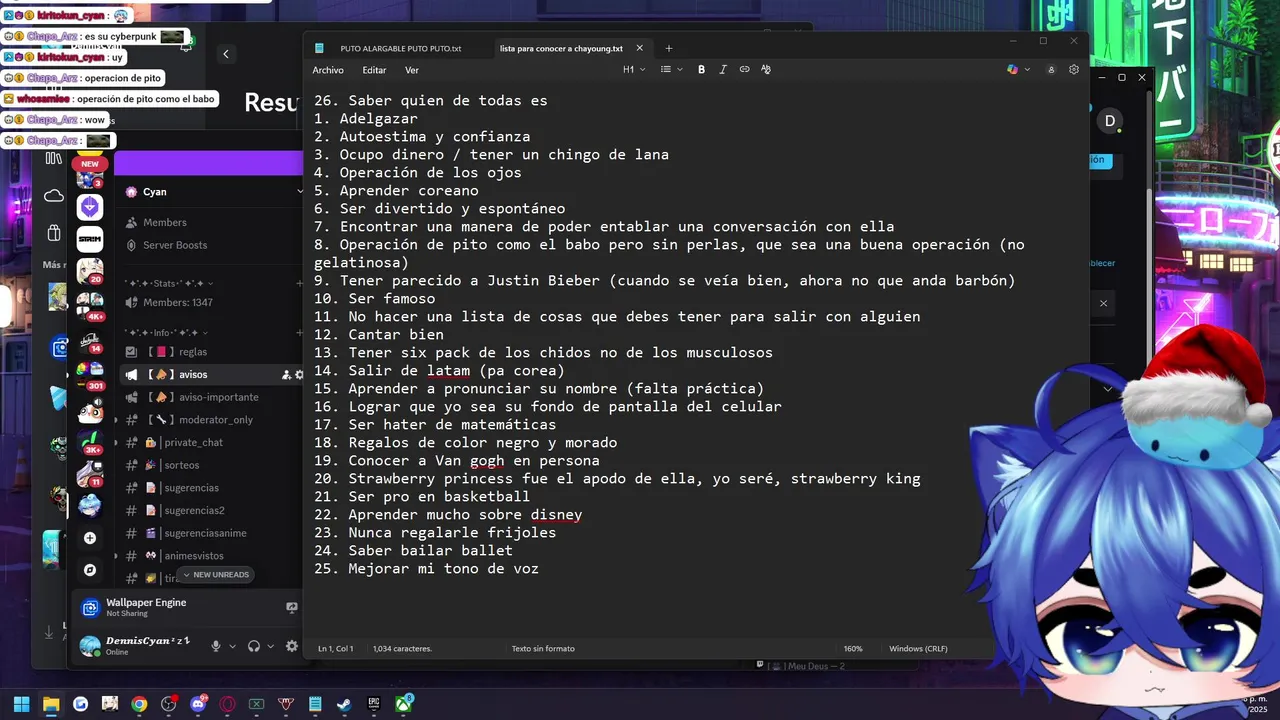Deafen with Discord headphones icon

pyautogui.click(x=254, y=646)
